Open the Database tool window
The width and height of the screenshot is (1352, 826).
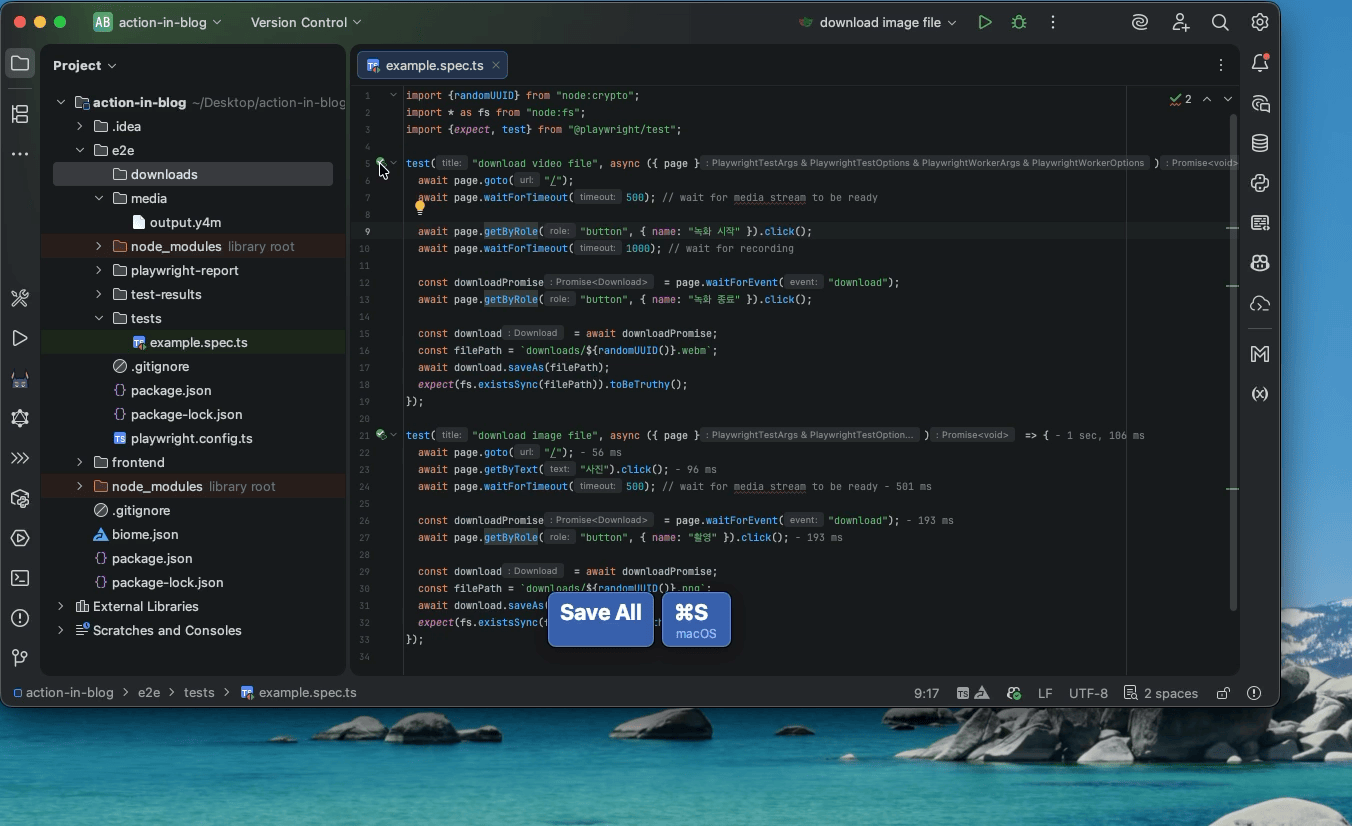click(1260, 143)
